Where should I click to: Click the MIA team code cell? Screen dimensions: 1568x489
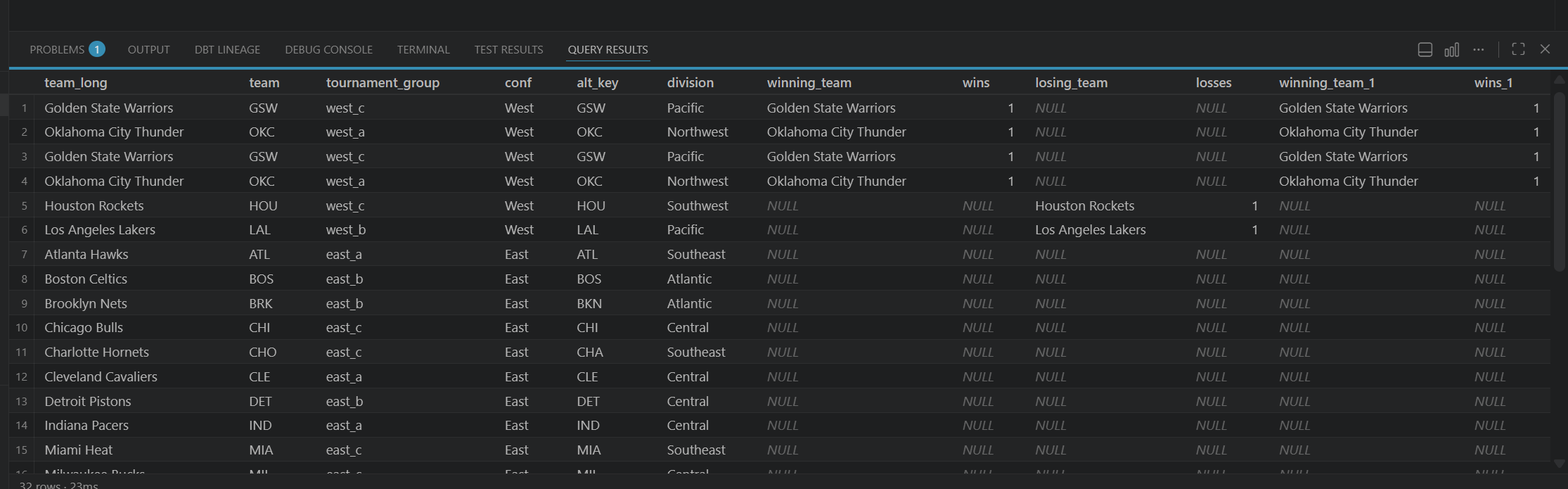[x=261, y=450]
